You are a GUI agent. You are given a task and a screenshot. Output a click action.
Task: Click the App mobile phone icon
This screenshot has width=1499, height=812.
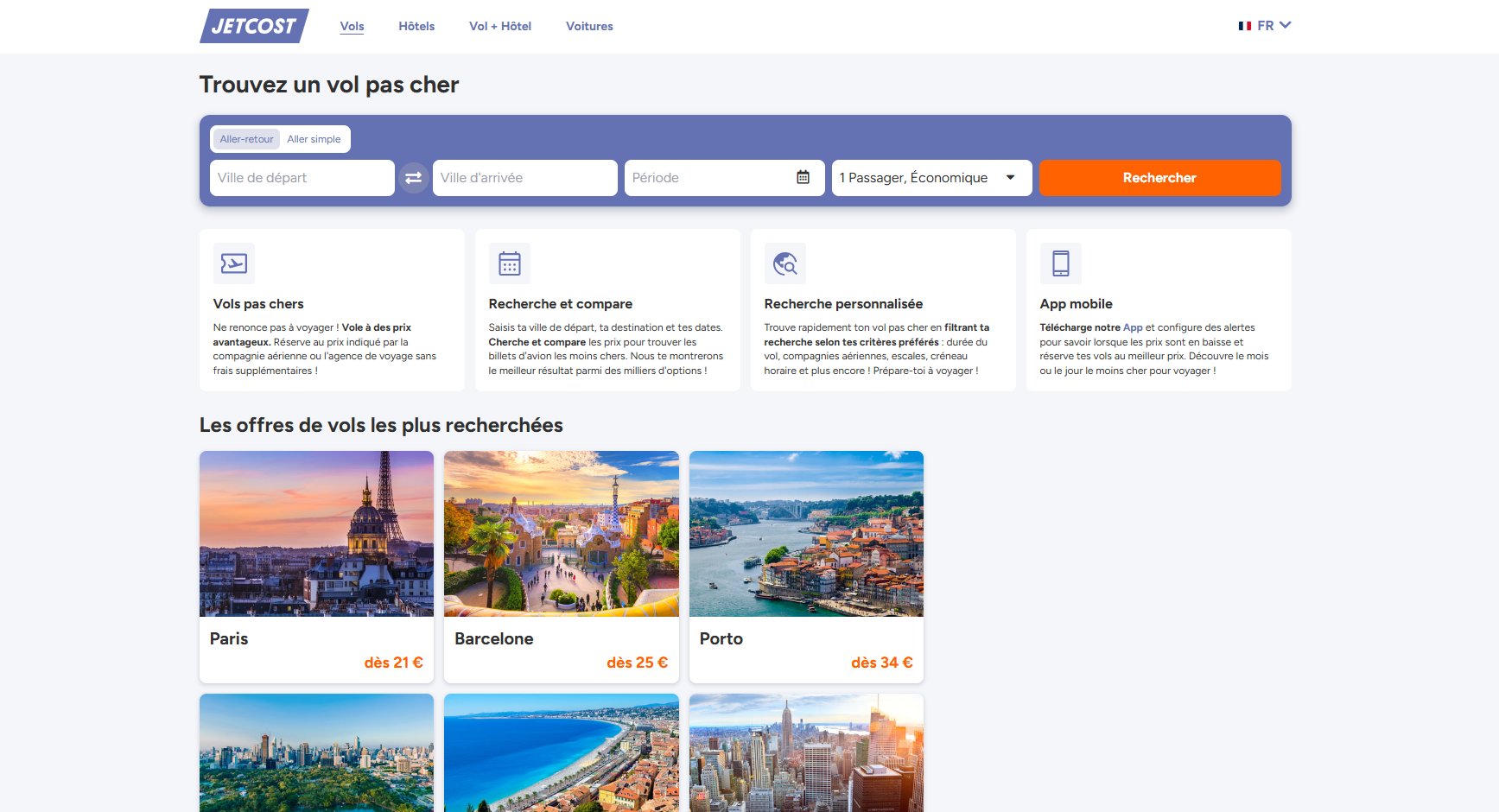[x=1060, y=263]
